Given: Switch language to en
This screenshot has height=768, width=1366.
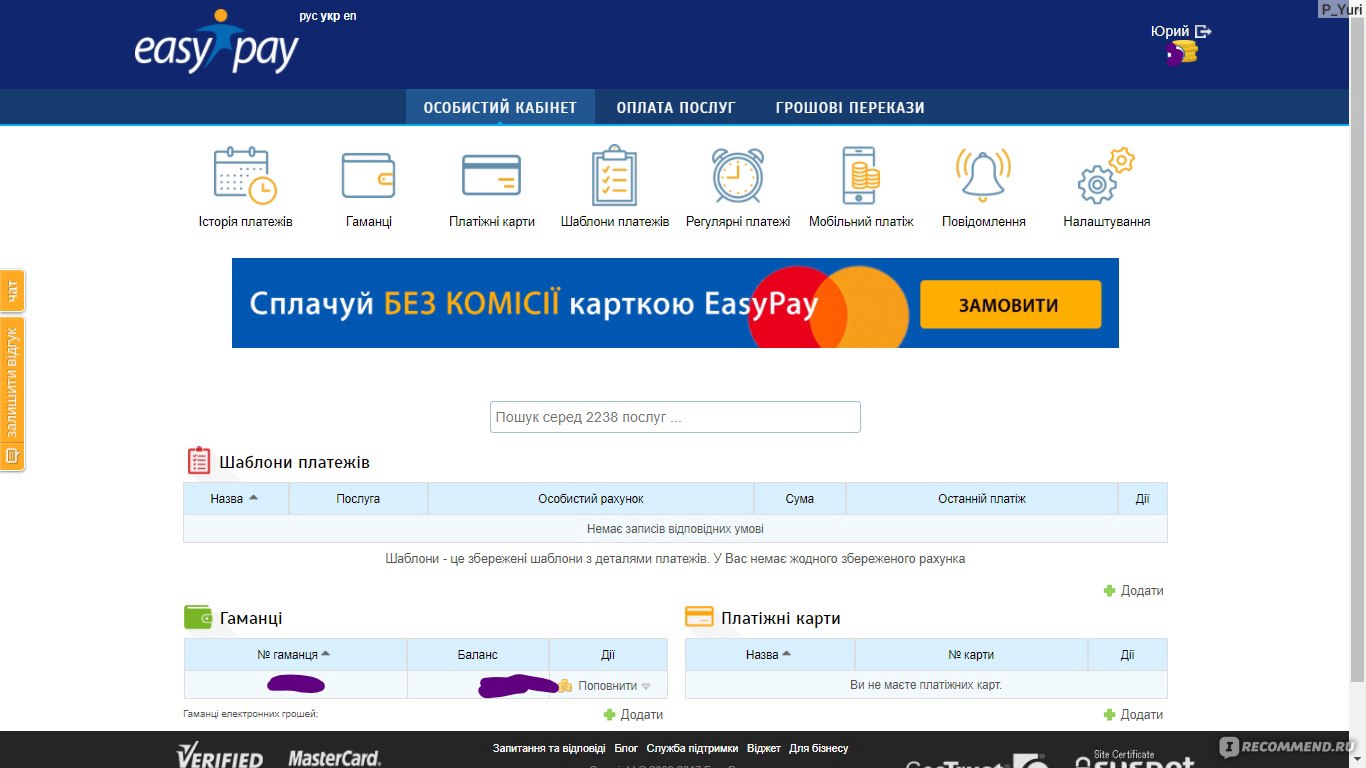Looking at the screenshot, I should click(349, 17).
